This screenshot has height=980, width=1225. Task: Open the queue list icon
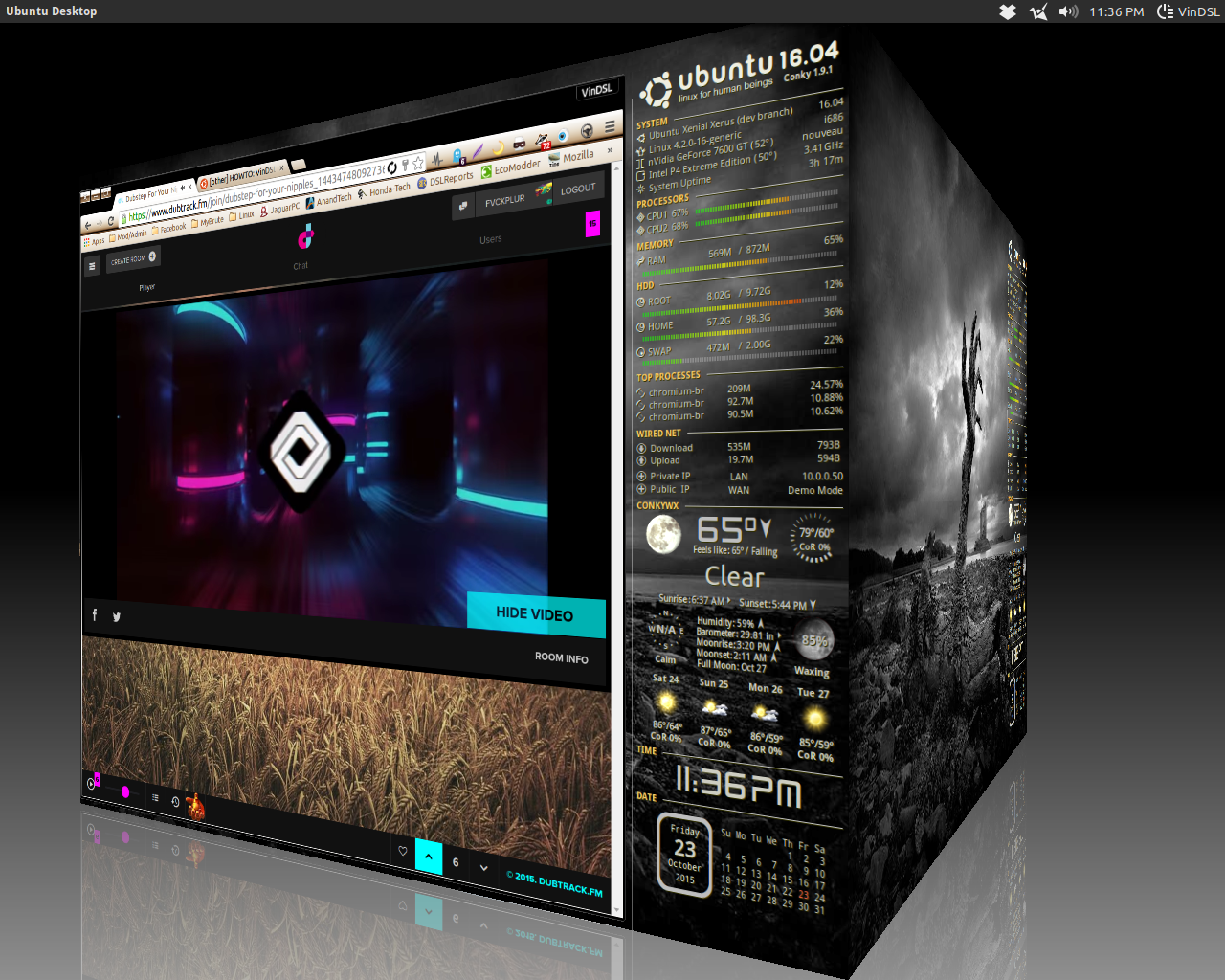(x=155, y=797)
